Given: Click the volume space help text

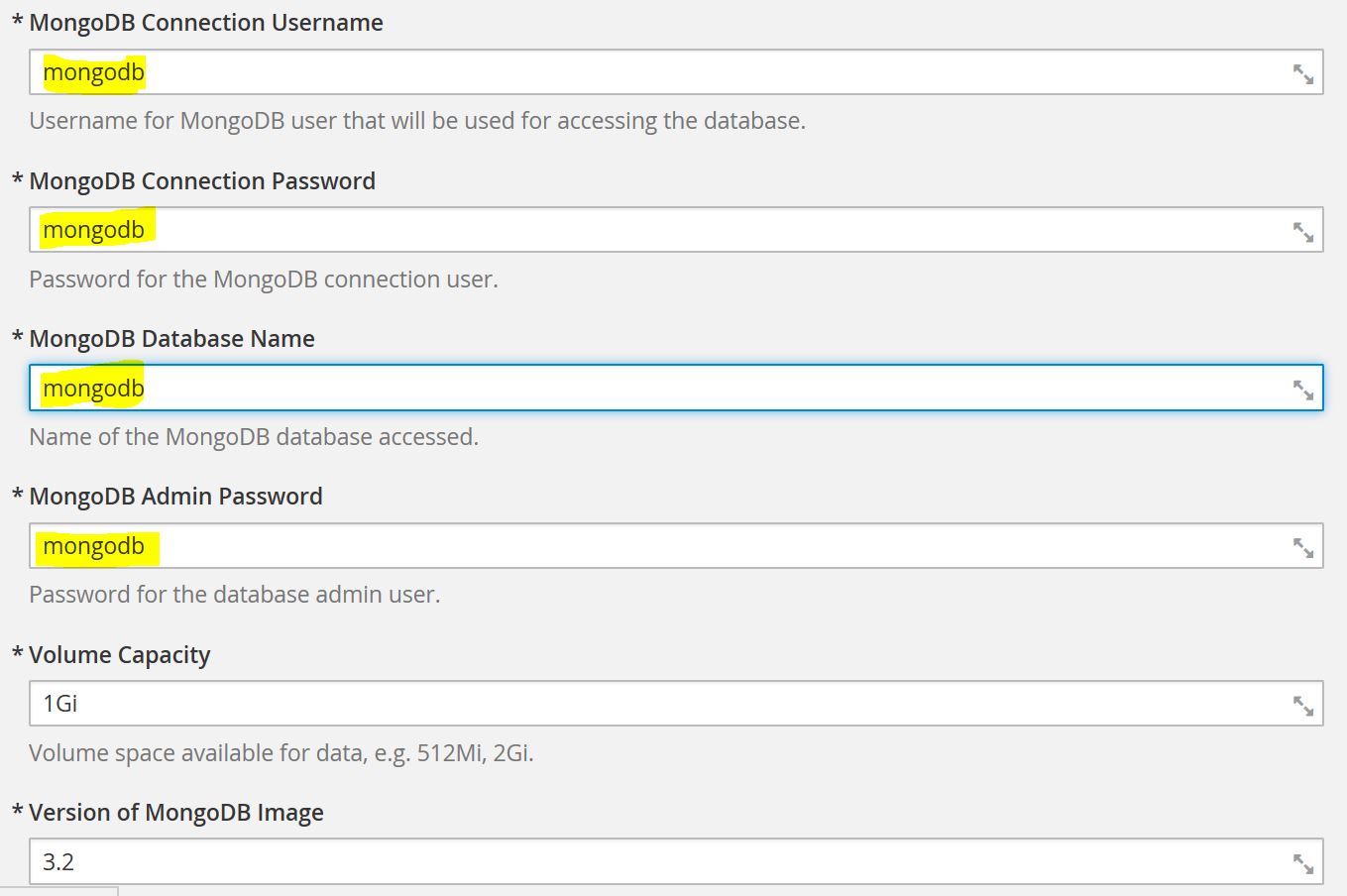Looking at the screenshot, I should 281,753.
